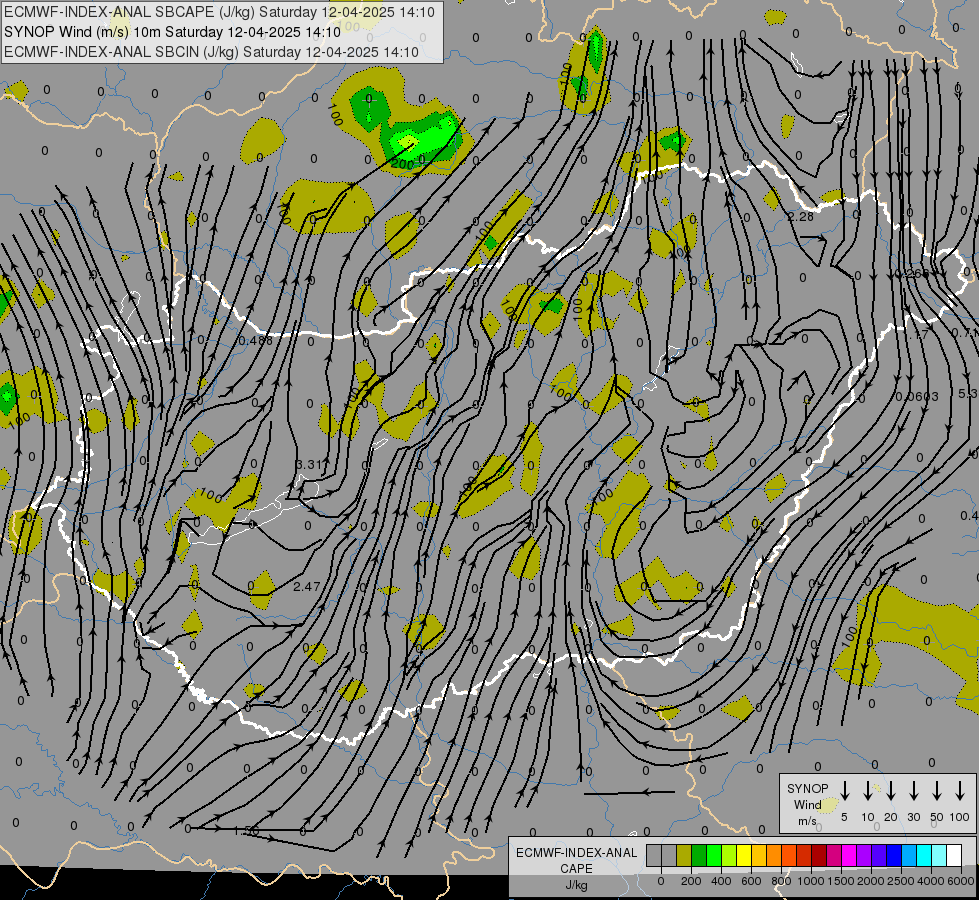Viewport: 979px width, 900px height.
Task: Click the '2.47' wind value on the map
Action: tap(307, 586)
